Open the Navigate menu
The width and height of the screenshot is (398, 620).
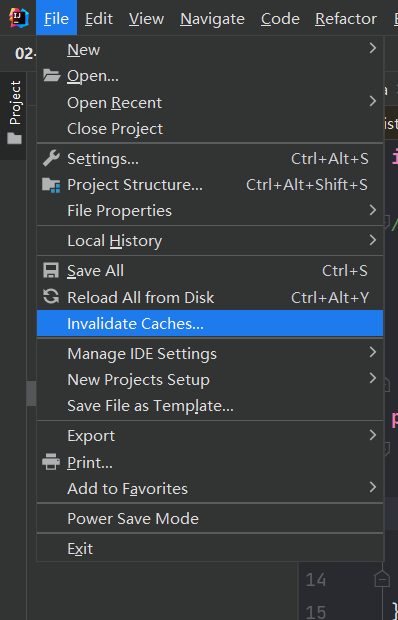click(x=212, y=19)
